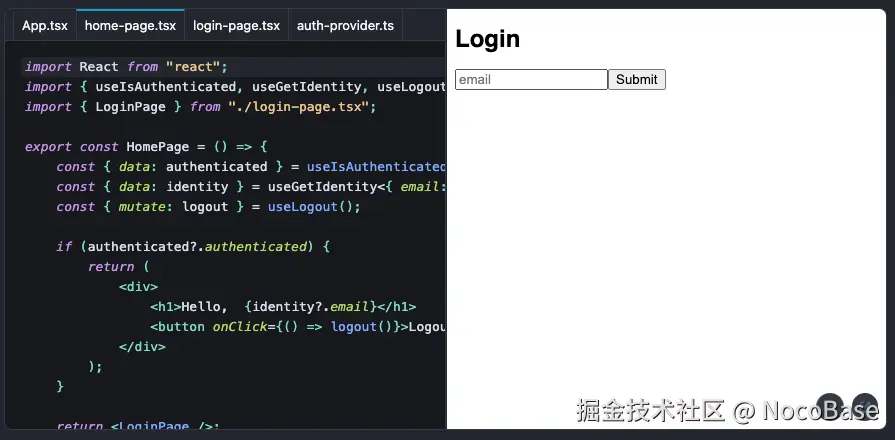Open the login-page.tsx tab
The height and width of the screenshot is (440, 895).
[x=236, y=26]
